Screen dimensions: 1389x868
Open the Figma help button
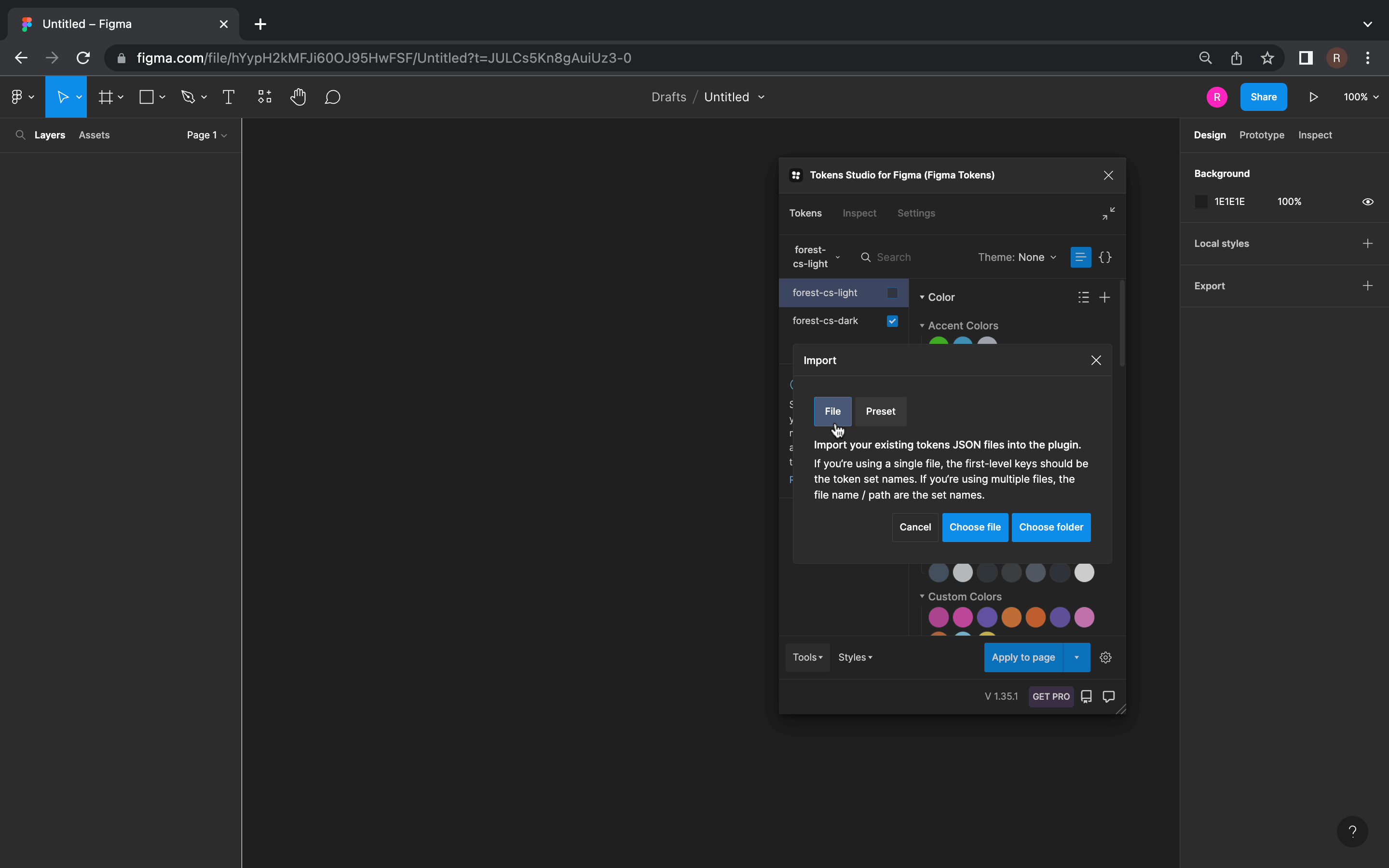[x=1352, y=831]
